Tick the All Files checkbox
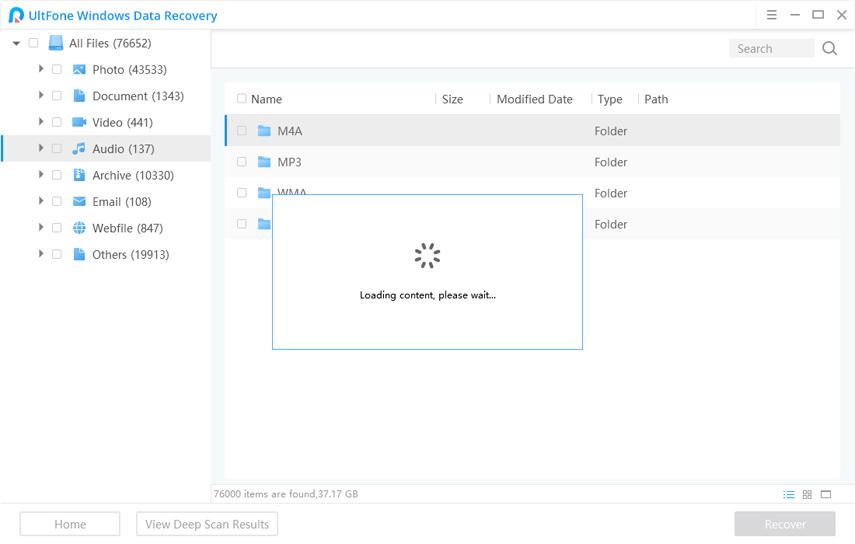This screenshot has height=544, width=855. pos(33,43)
